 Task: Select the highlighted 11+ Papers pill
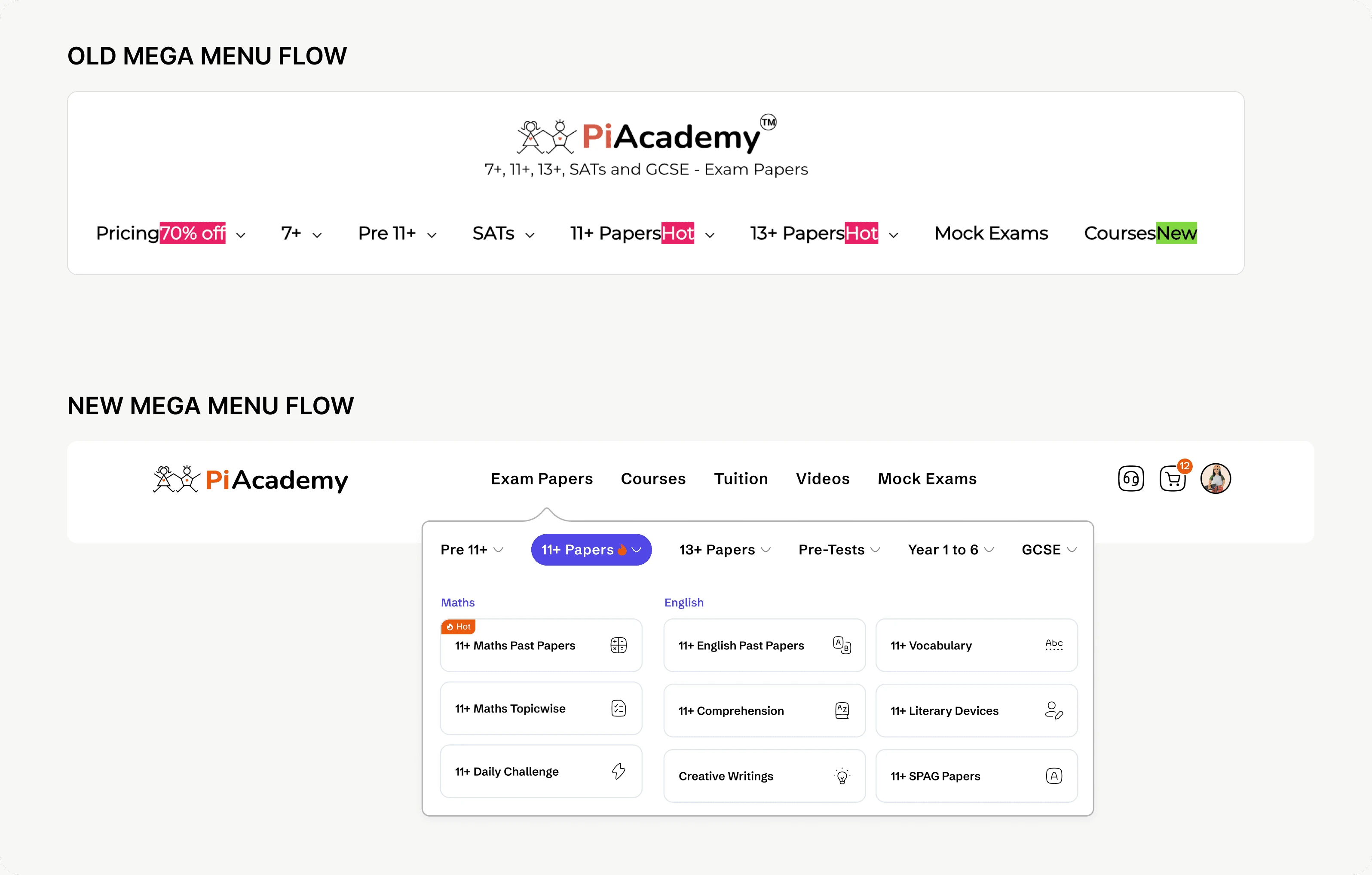coord(591,550)
